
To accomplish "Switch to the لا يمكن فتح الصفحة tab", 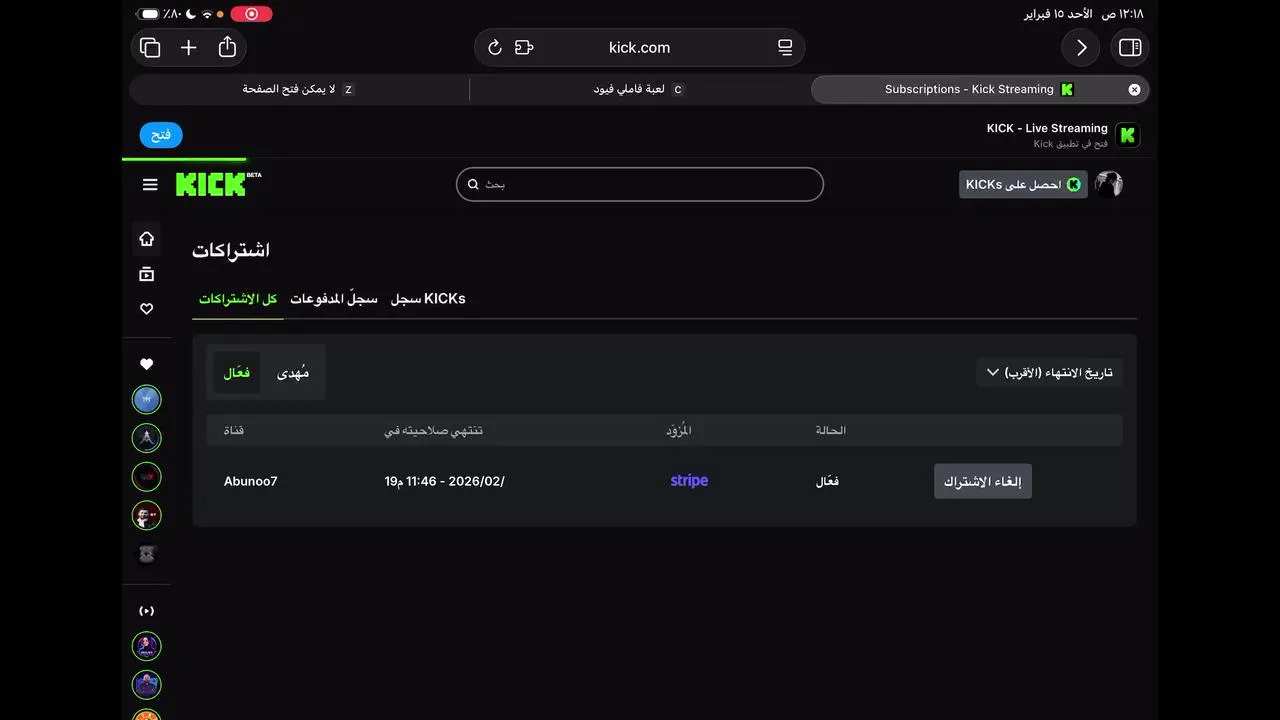I will [x=299, y=89].
